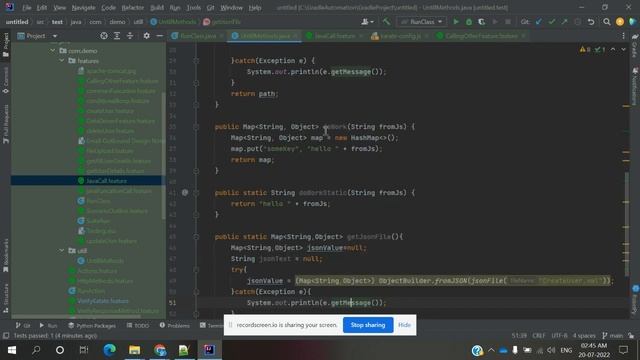Open the Refactor menu
640x360 pixels.
133,8
